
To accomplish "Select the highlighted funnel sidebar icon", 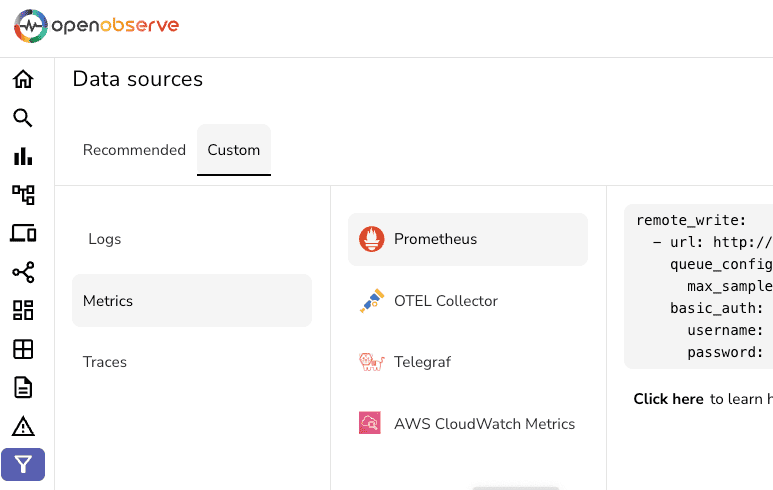I will (x=23, y=464).
